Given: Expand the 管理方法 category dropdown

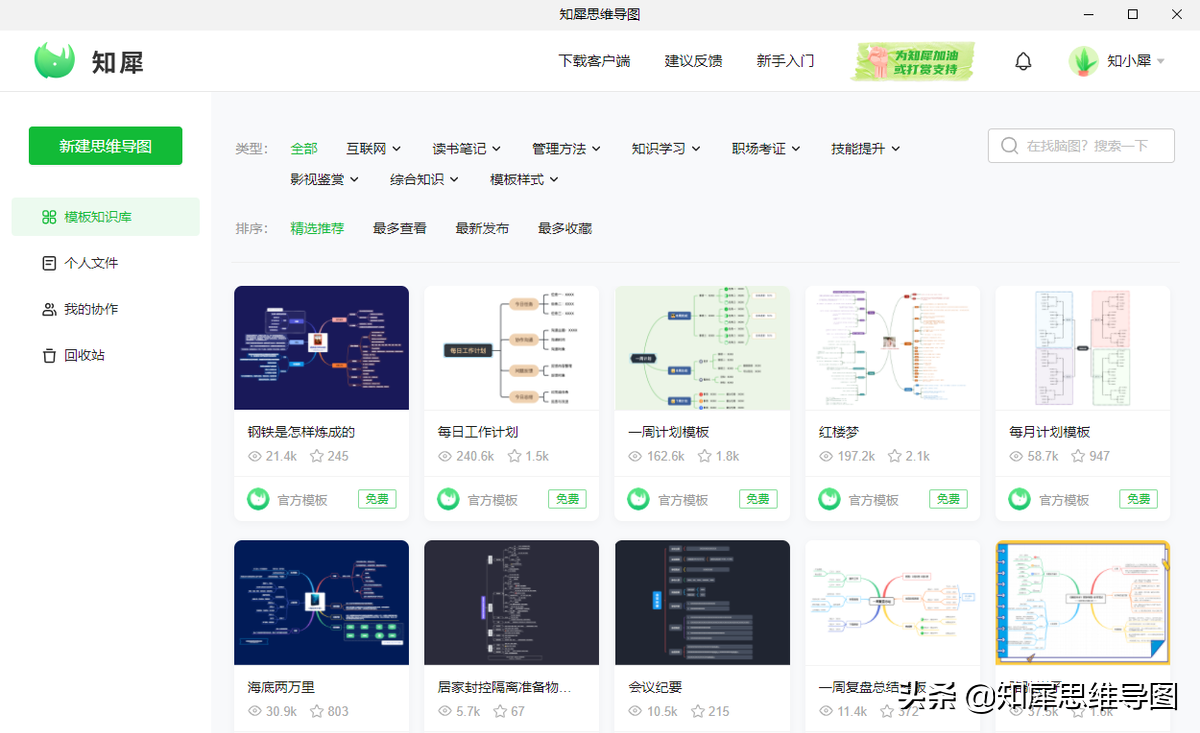Looking at the screenshot, I should pyautogui.click(x=567, y=148).
